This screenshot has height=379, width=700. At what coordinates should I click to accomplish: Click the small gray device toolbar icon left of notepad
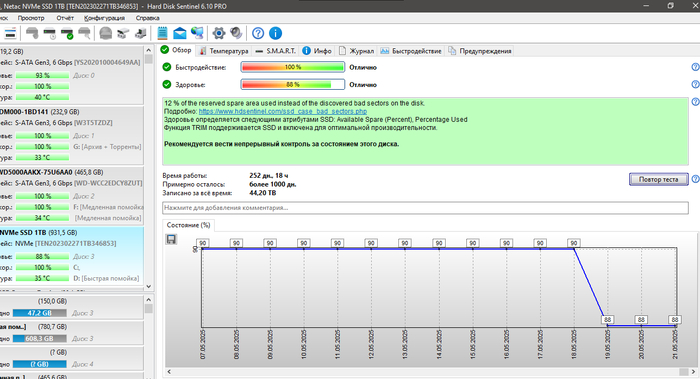click(x=140, y=33)
